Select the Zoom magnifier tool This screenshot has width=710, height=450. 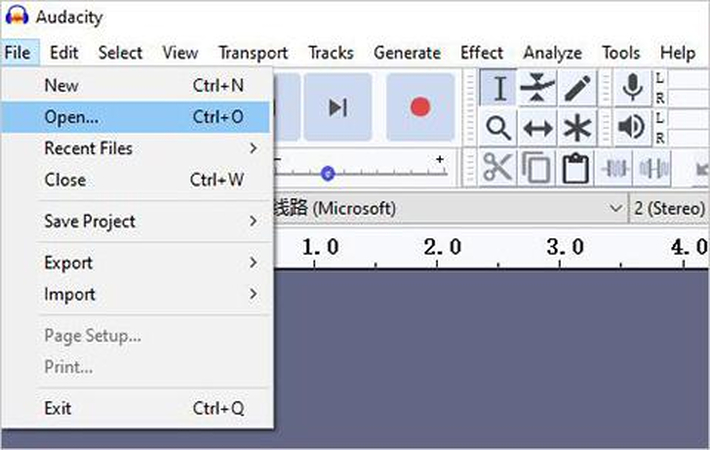[498, 128]
